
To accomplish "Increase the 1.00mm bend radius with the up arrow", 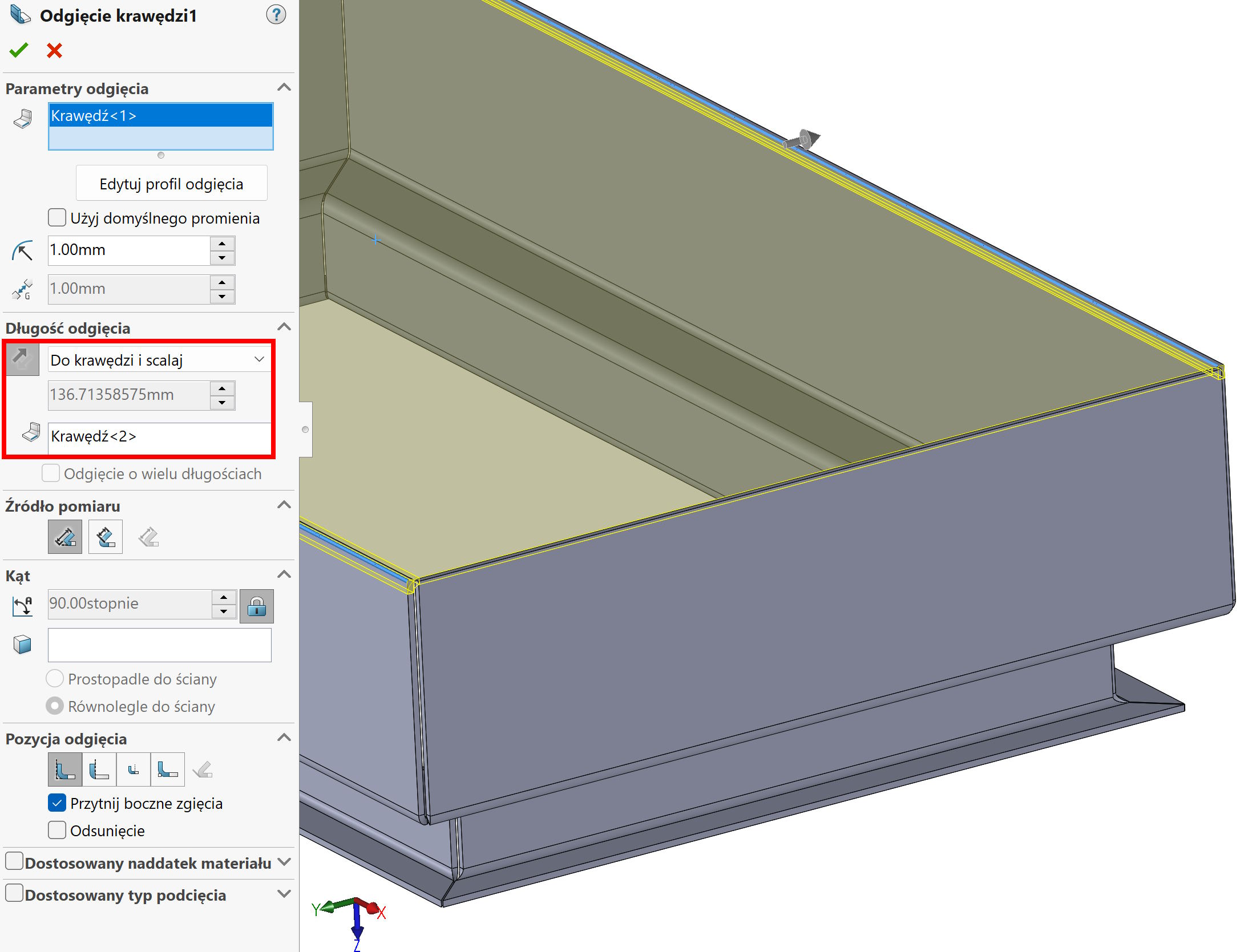I will tap(222, 244).
